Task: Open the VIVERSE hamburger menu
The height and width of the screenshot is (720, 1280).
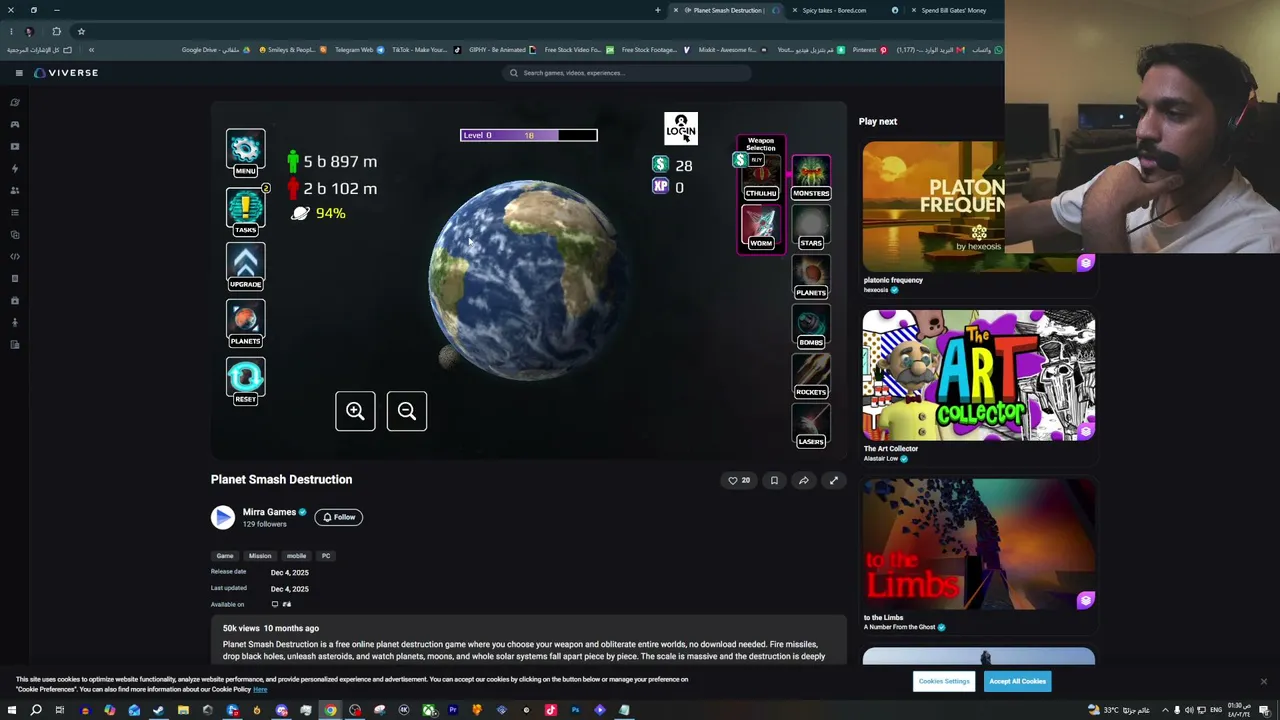Action: 19,73
